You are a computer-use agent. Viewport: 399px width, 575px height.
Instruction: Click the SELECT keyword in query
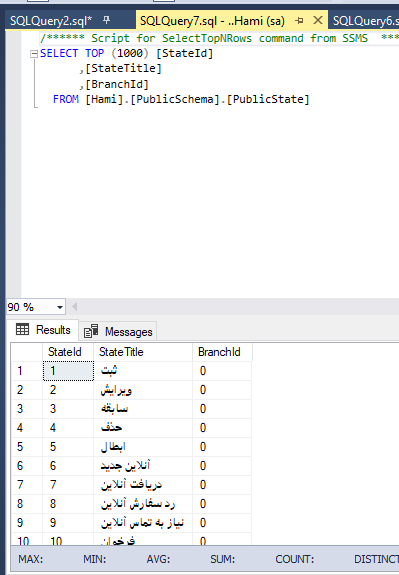(x=59, y=54)
